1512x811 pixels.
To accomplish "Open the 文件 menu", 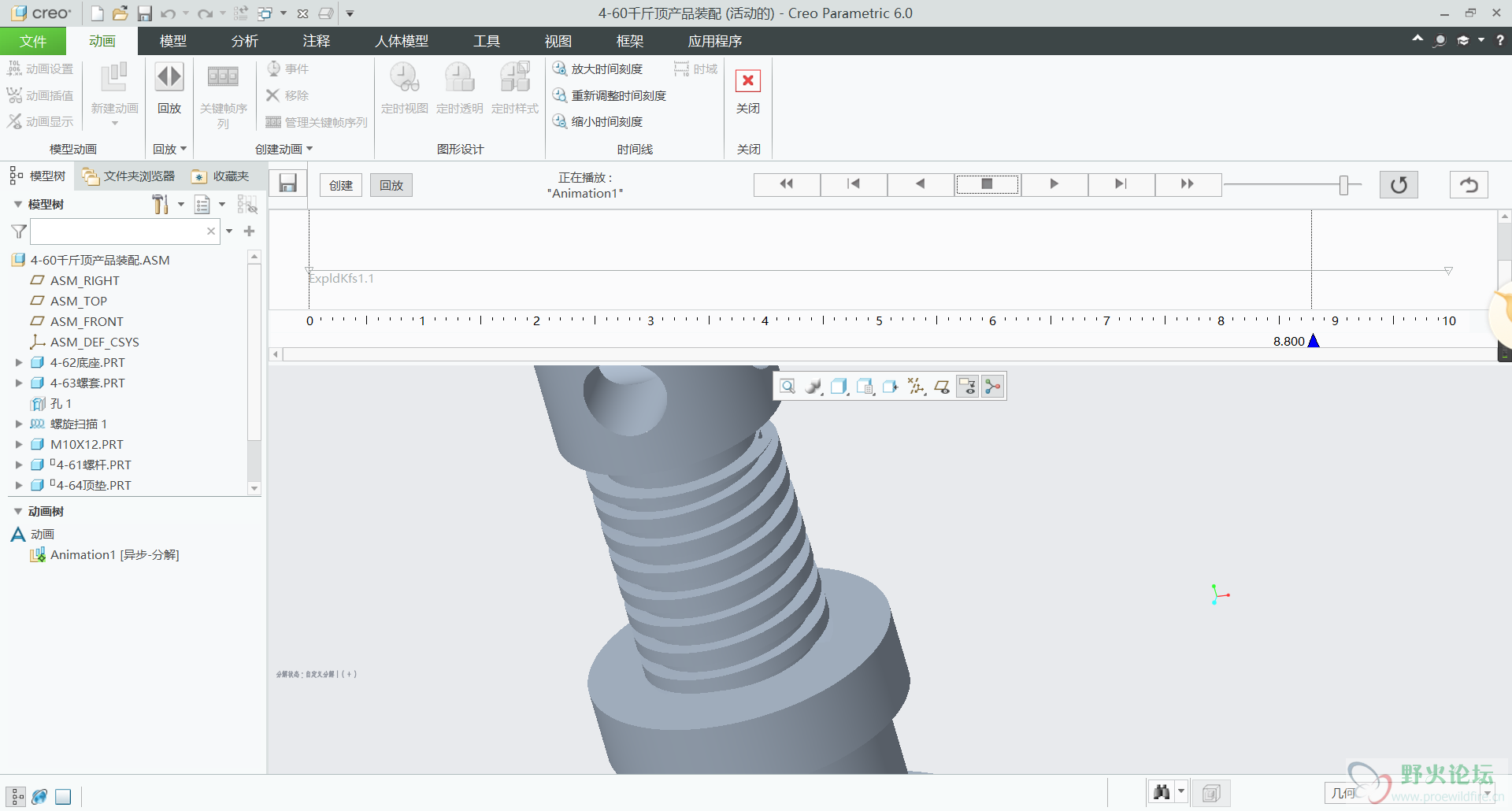I will [x=33, y=41].
